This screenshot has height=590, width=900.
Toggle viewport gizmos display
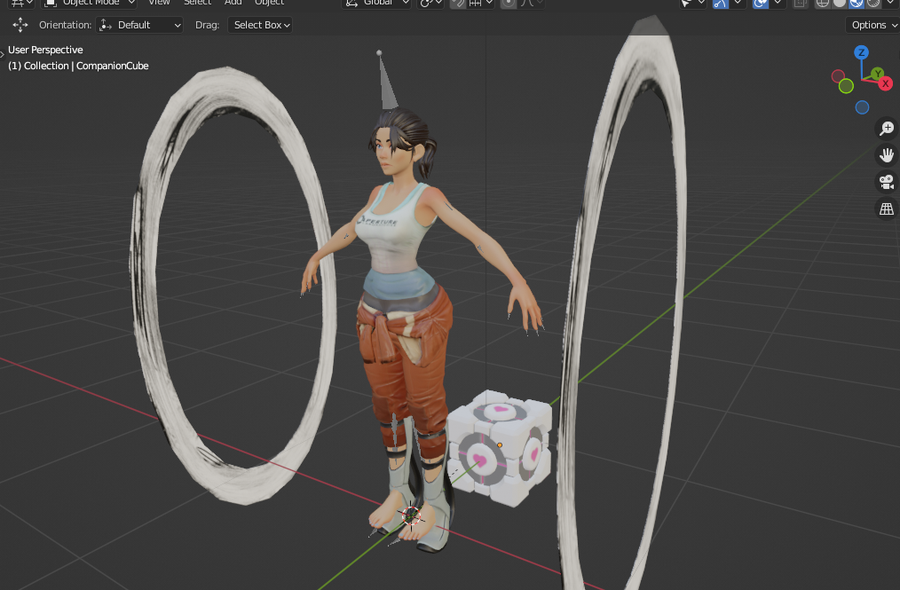click(720, 3)
